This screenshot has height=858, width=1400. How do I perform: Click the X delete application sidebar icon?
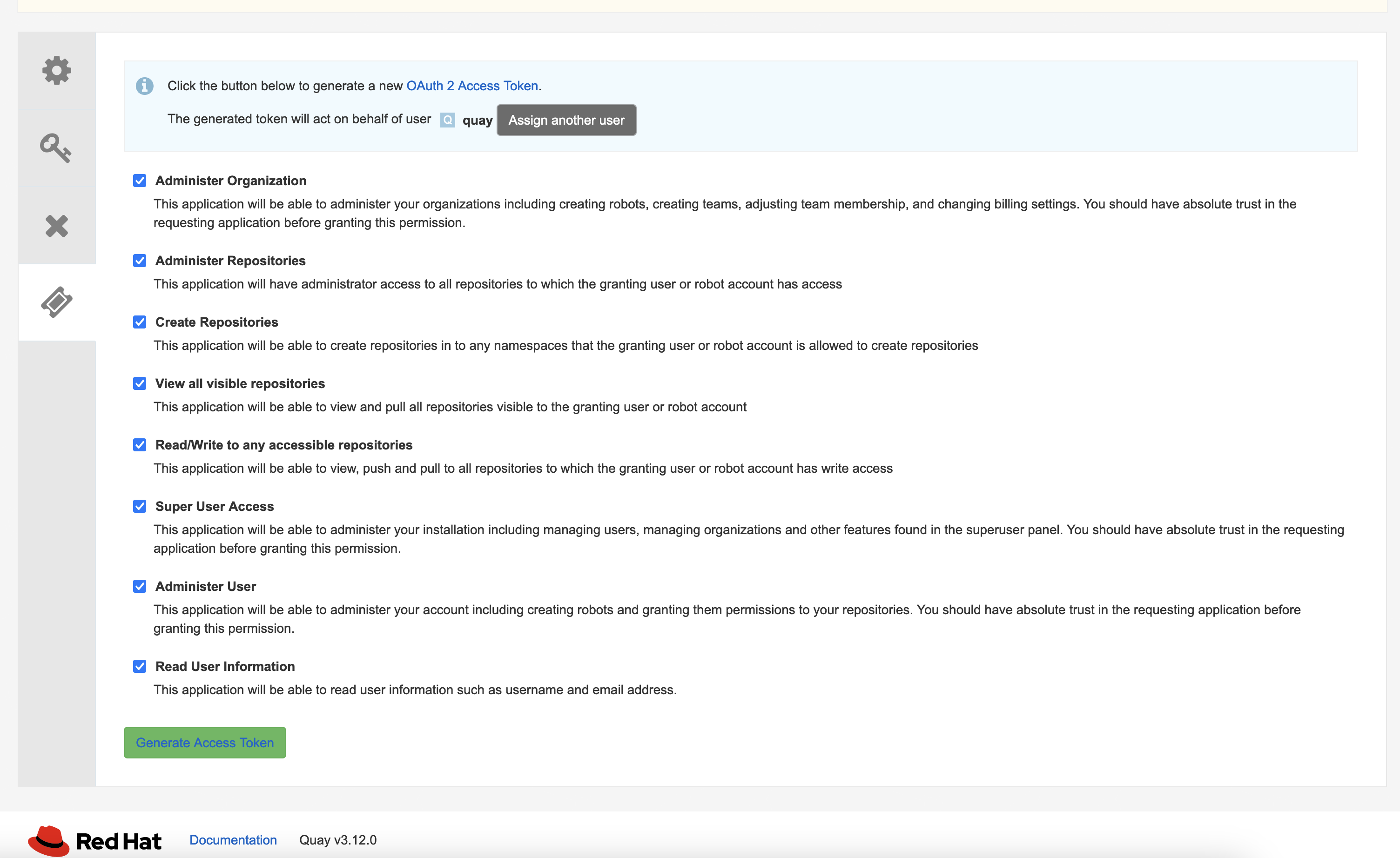(56, 226)
